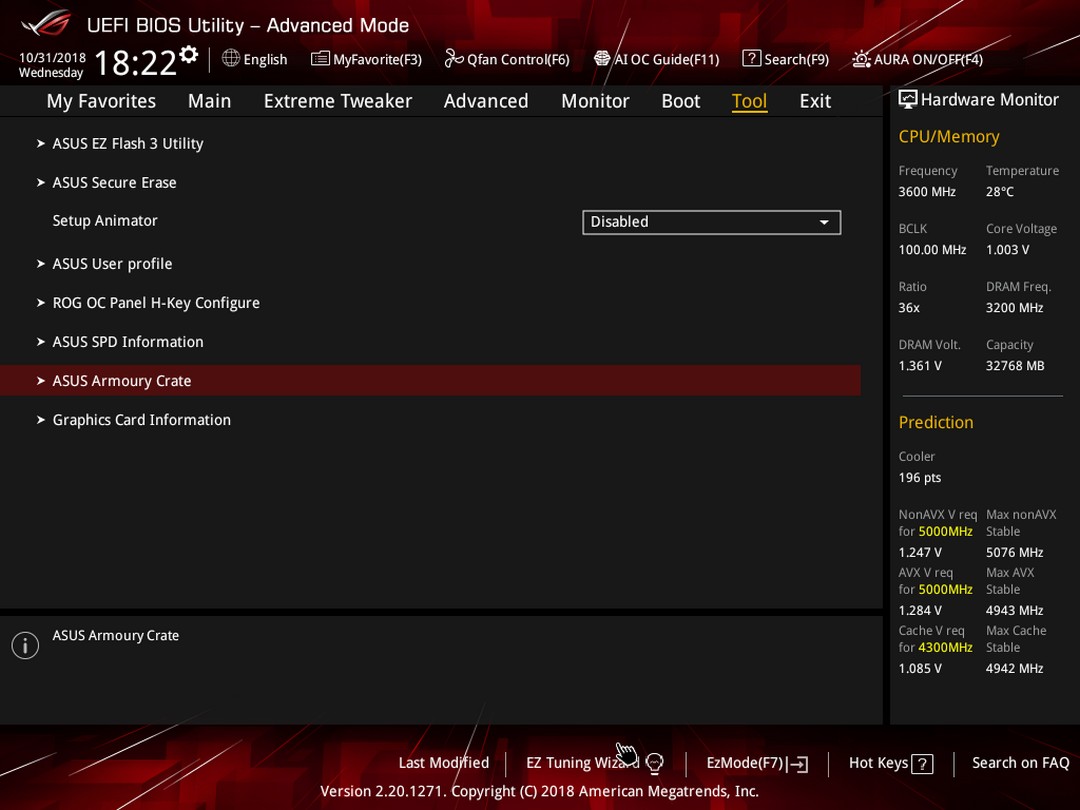Click the Setup Animator label
The height and width of the screenshot is (810, 1080).
(105, 220)
